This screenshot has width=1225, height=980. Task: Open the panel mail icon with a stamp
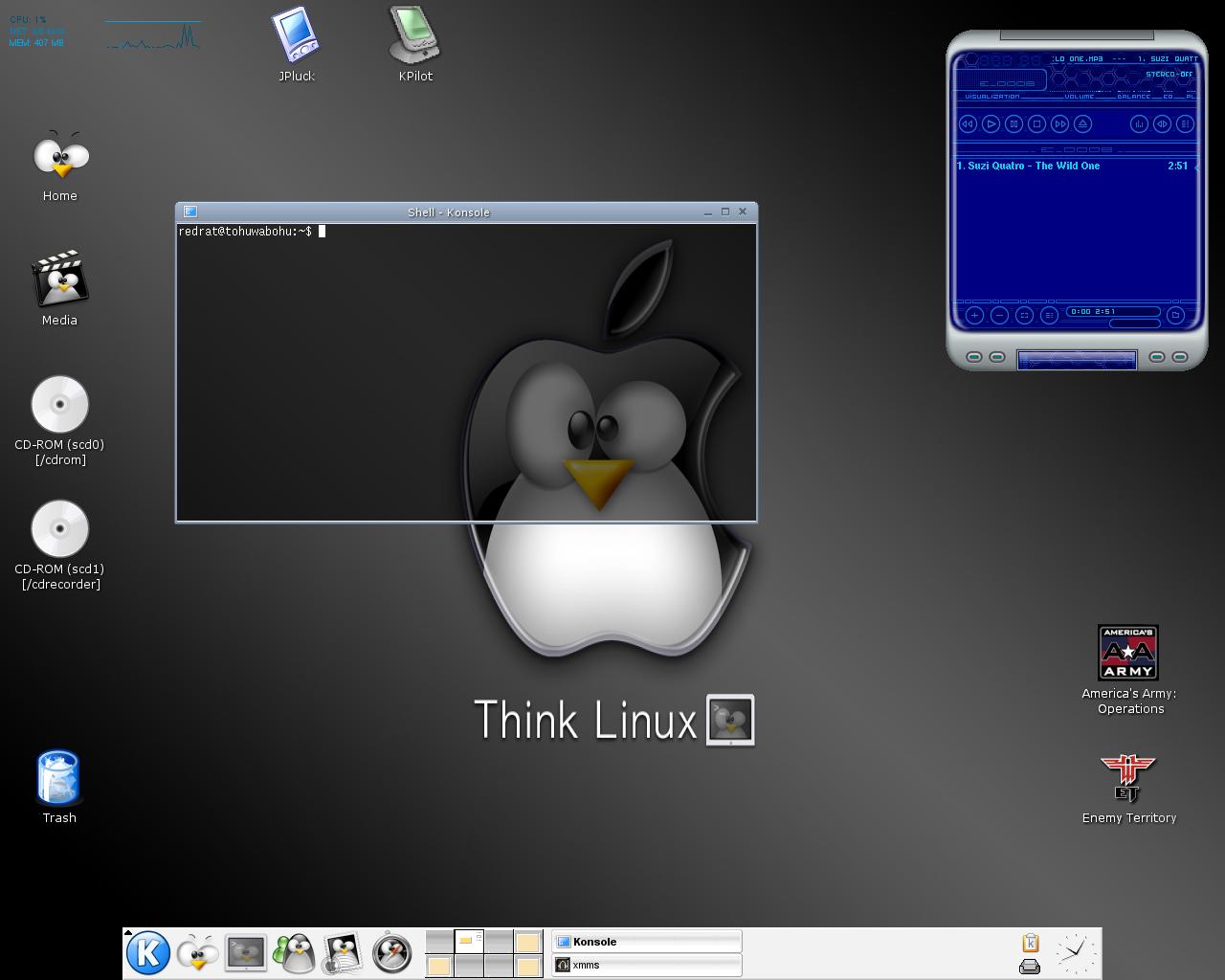[x=342, y=953]
